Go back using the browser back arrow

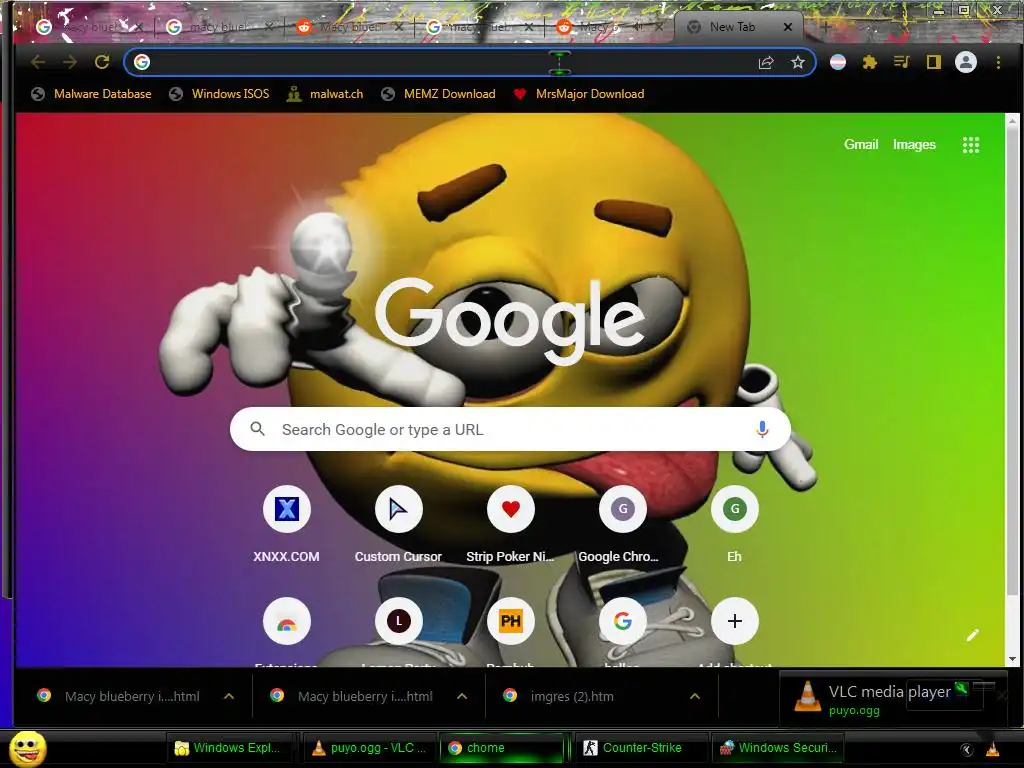38,62
